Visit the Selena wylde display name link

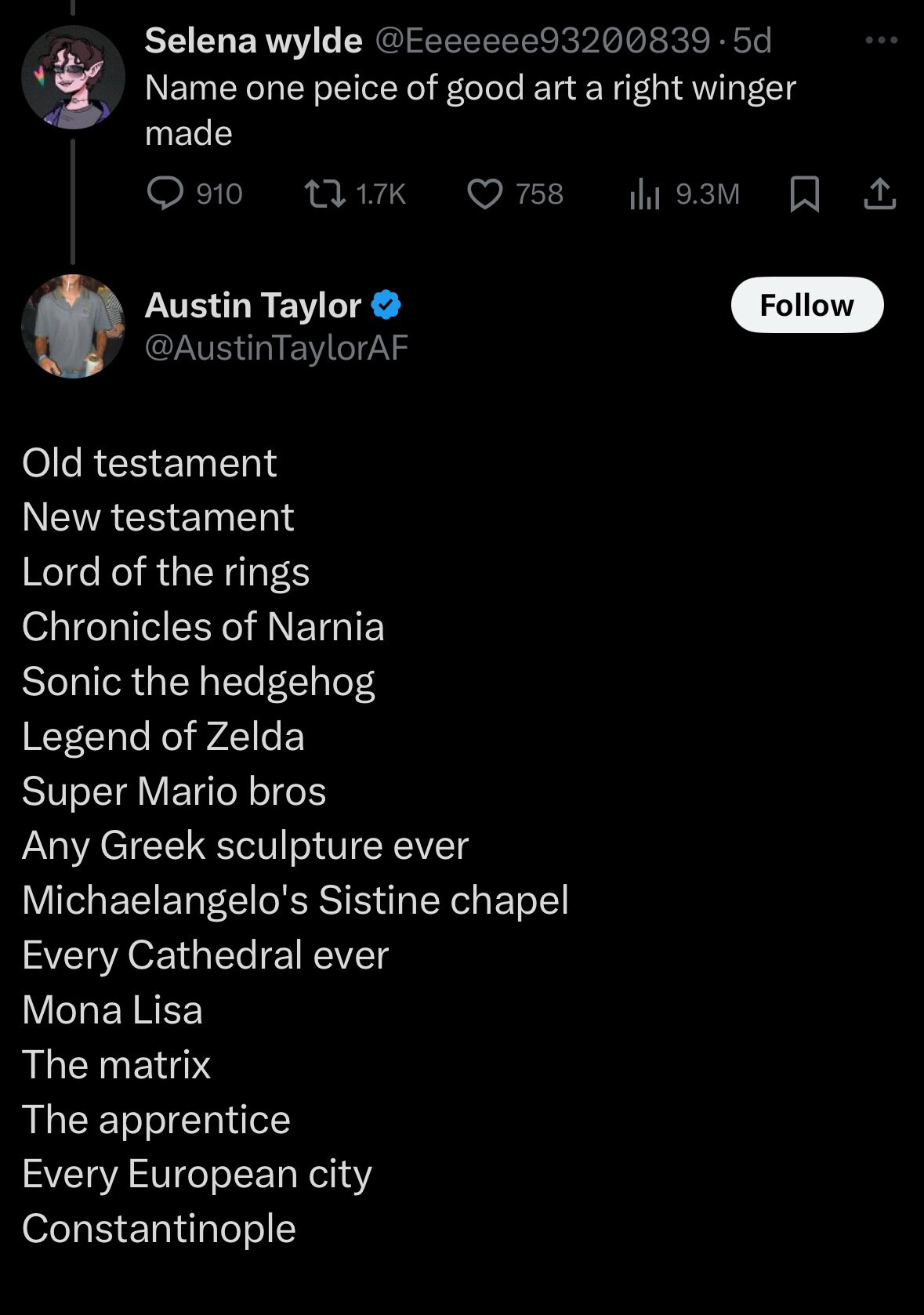tap(253, 41)
